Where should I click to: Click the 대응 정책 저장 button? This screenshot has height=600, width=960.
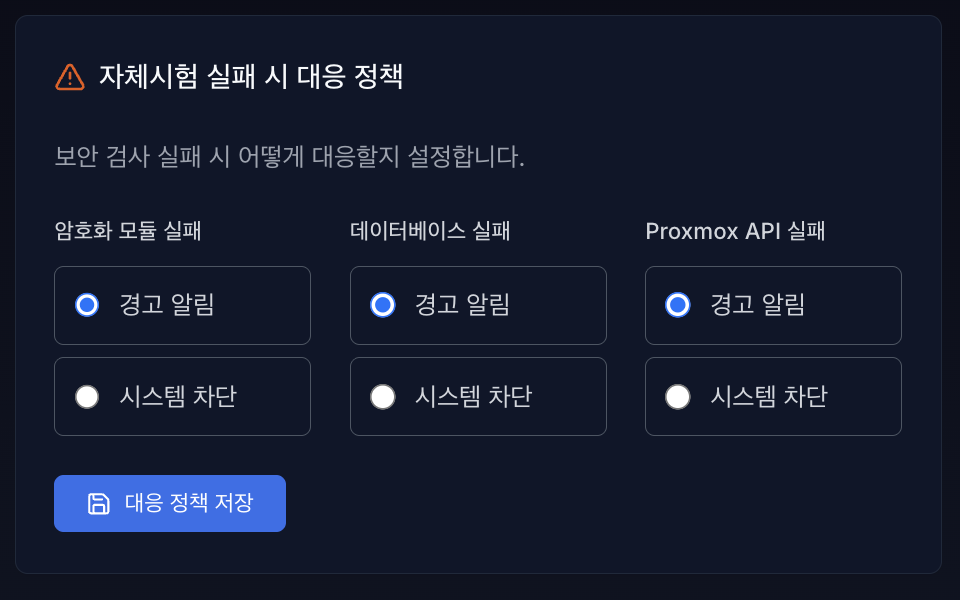pos(169,503)
